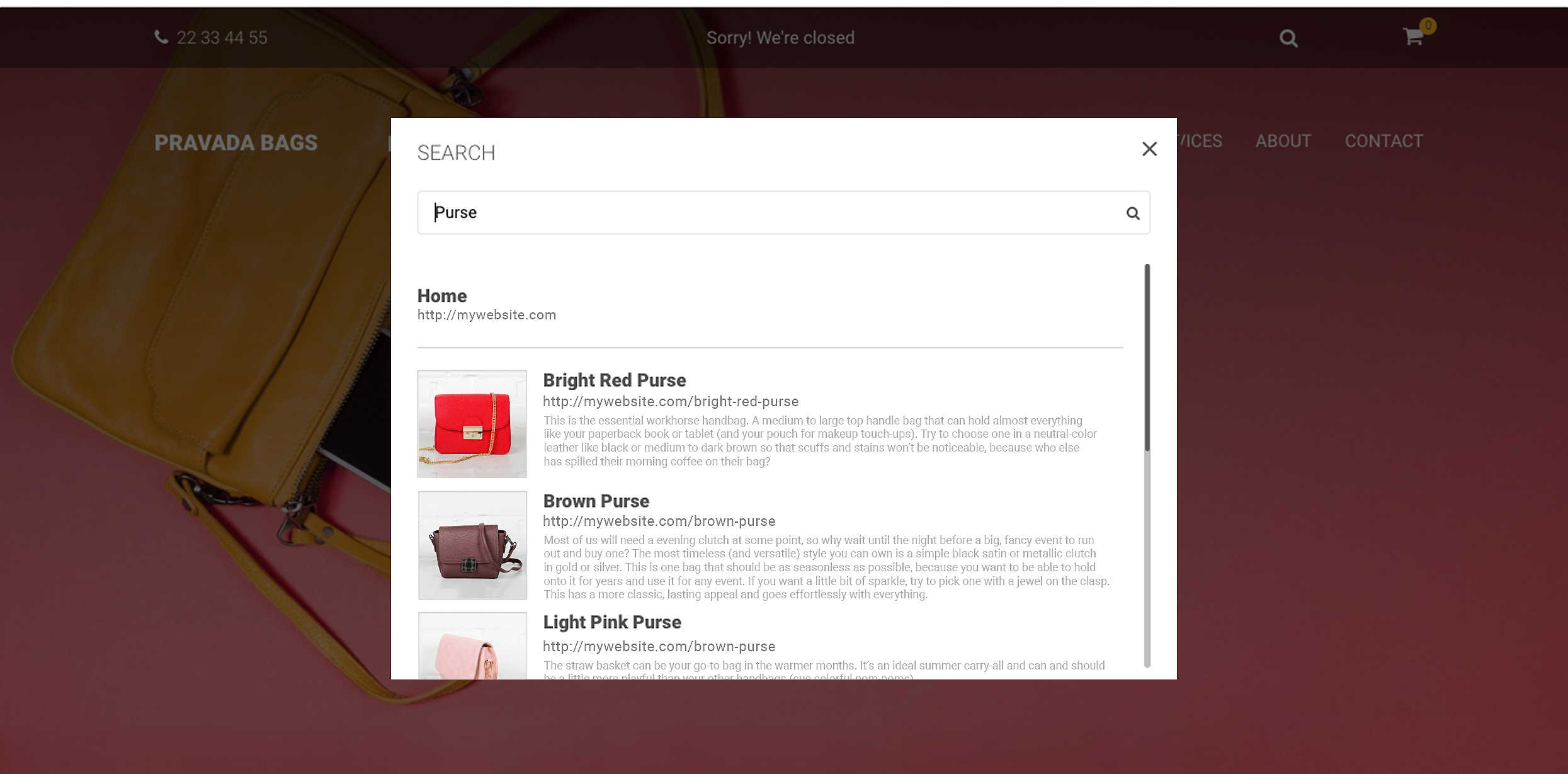Image resolution: width=1568 pixels, height=774 pixels.
Task: Click the pink purse thumbnail image
Action: pyautogui.click(x=473, y=646)
